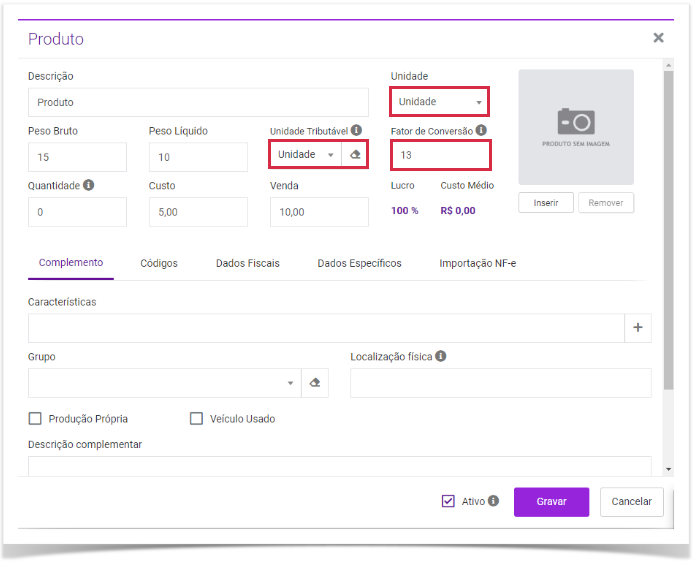Click the Peso Líquido field
Image resolution: width=694 pixels, height=562 pixels.
coord(198,157)
